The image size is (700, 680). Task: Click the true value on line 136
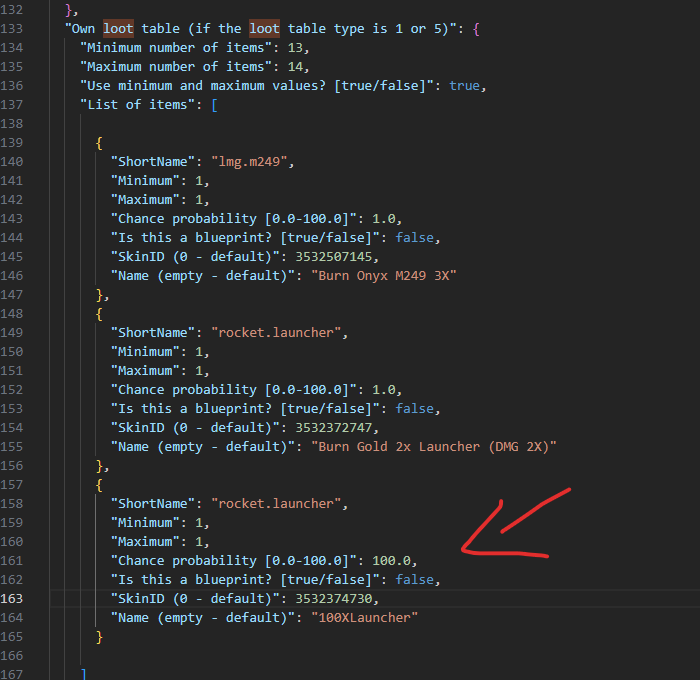pyautogui.click(x=464, y=86)
